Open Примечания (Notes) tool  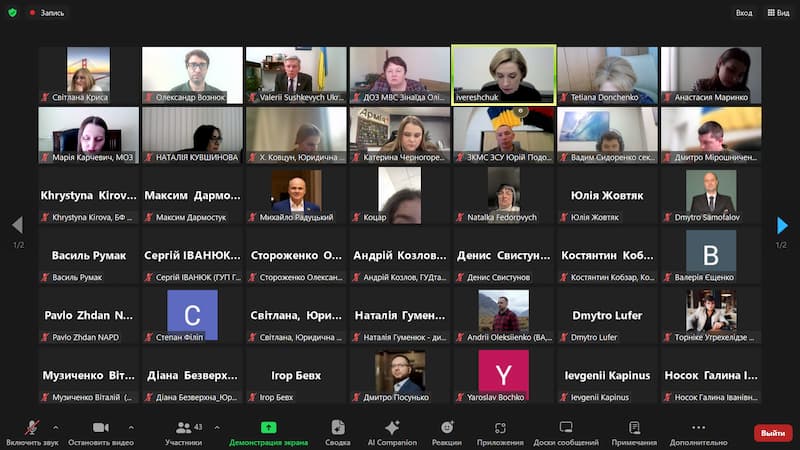(x=634, y=432)
